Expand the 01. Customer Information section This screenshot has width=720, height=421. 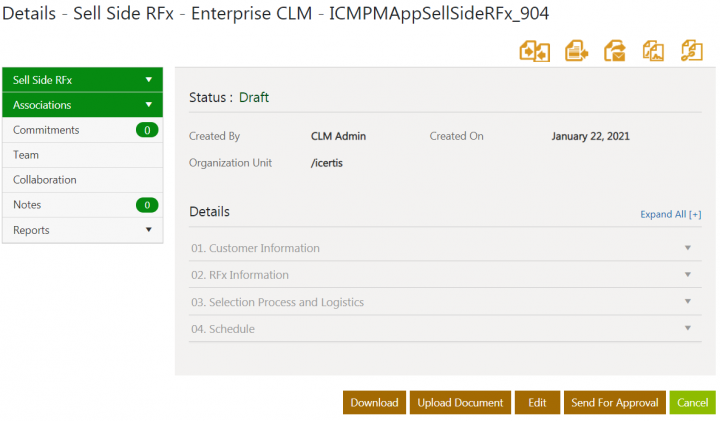click(x=687, y=248)
